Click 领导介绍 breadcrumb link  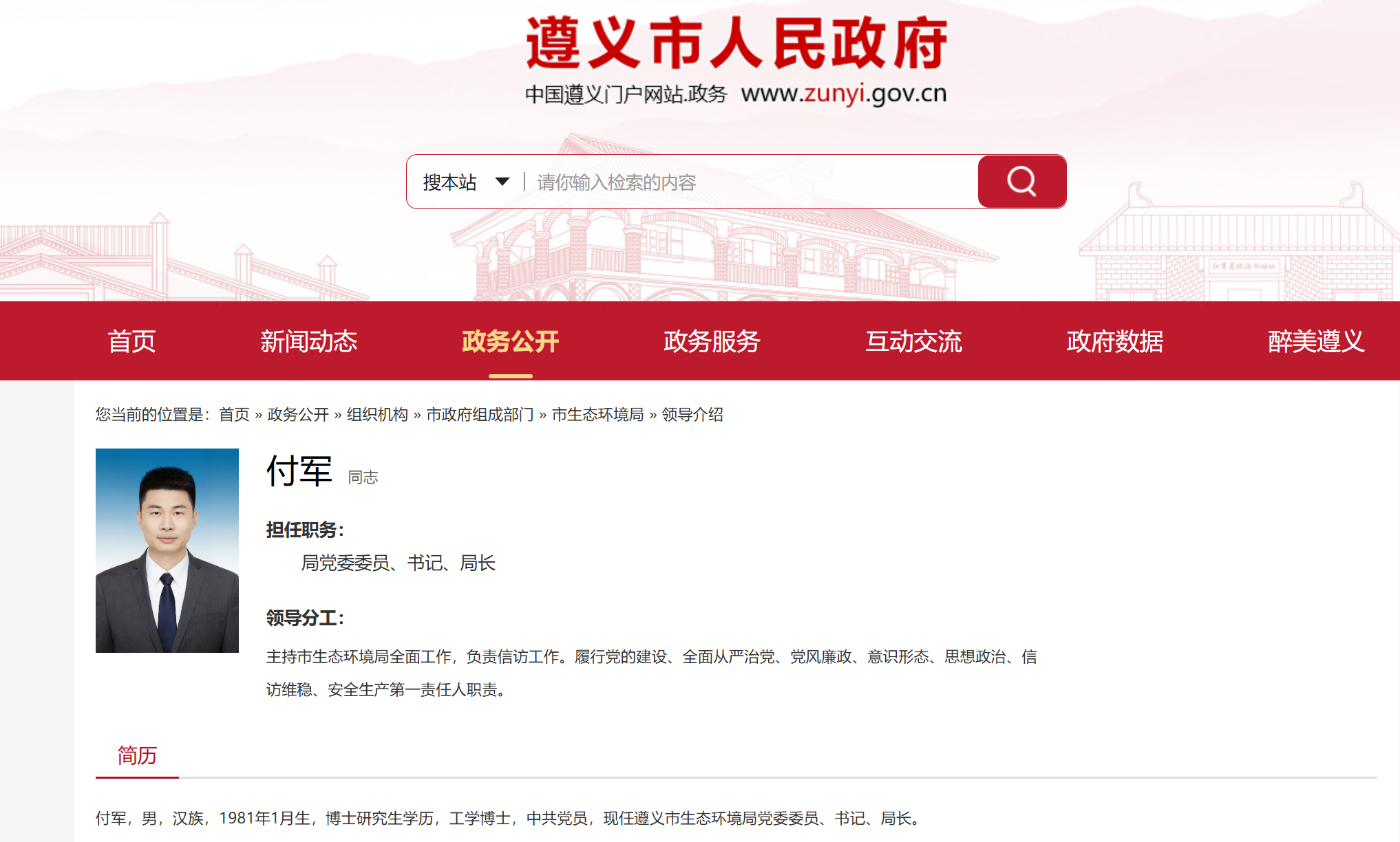(692, 414)
